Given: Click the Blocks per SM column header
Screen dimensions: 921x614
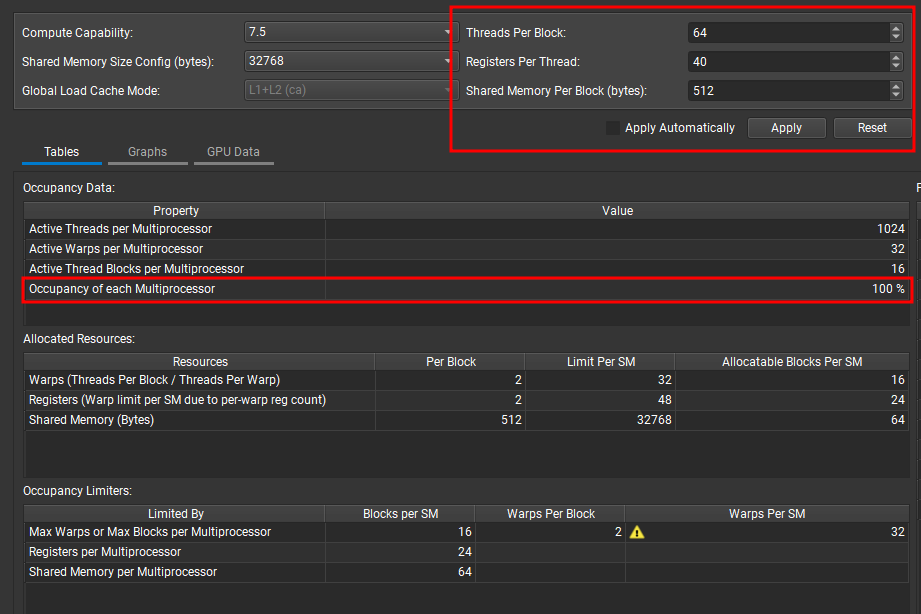Looking at the screenshot, I should 400,514.
